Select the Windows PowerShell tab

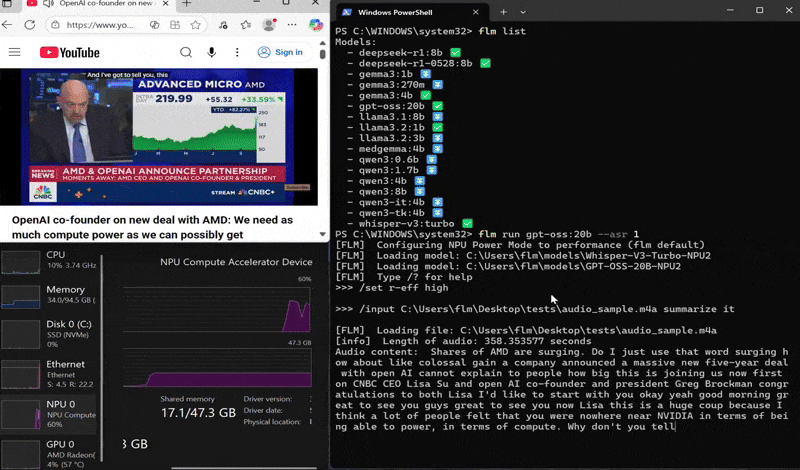[x=409, y=12]
